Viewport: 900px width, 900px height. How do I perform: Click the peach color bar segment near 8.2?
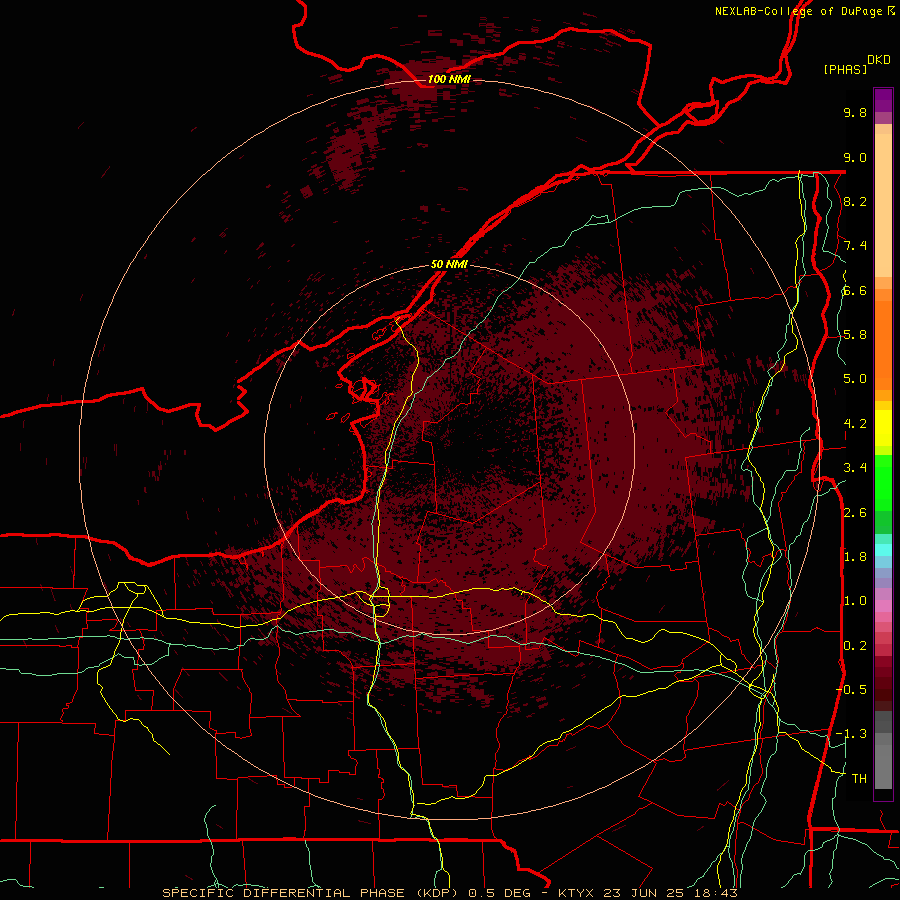[883, 205]
